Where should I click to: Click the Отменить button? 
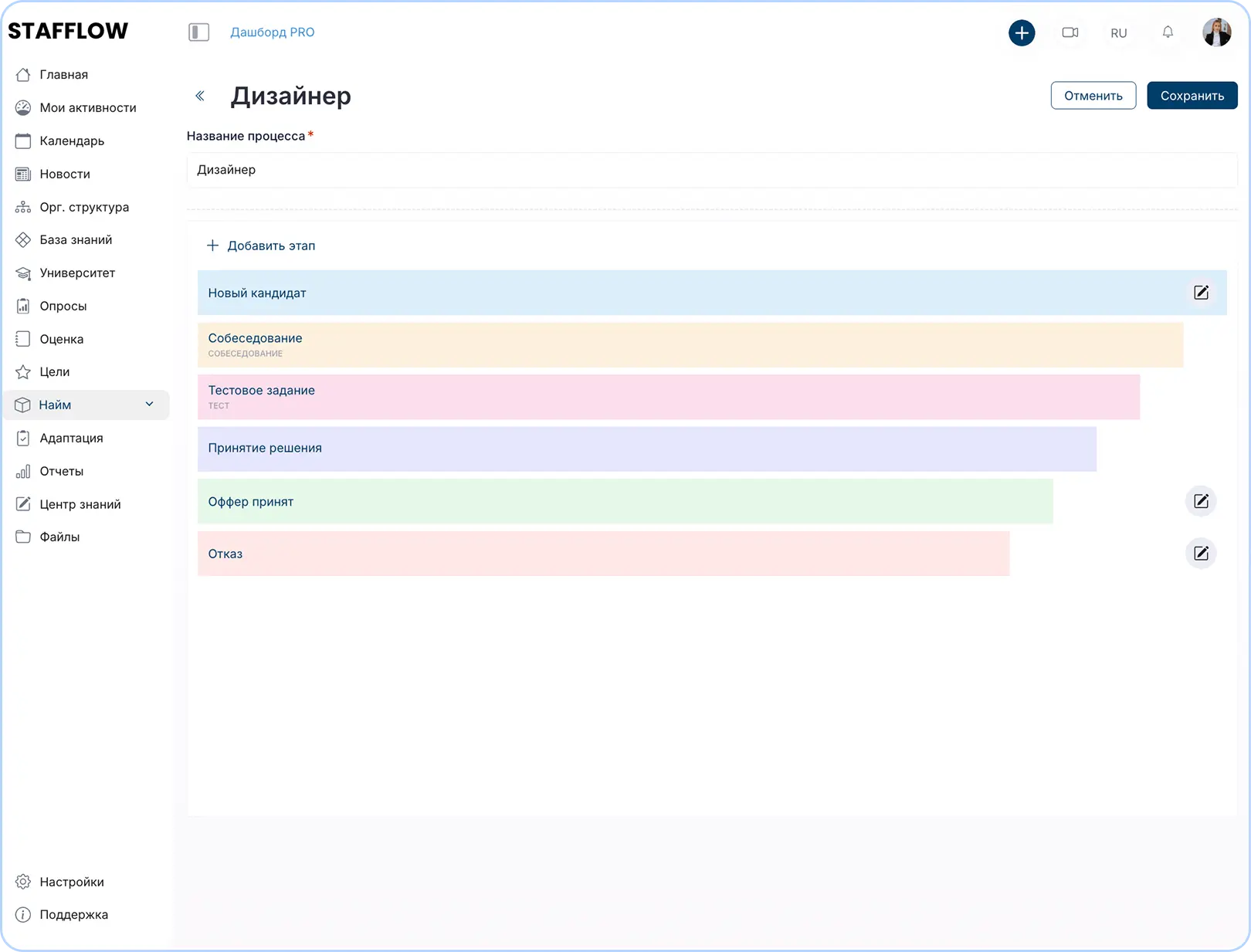(1093, 96)
